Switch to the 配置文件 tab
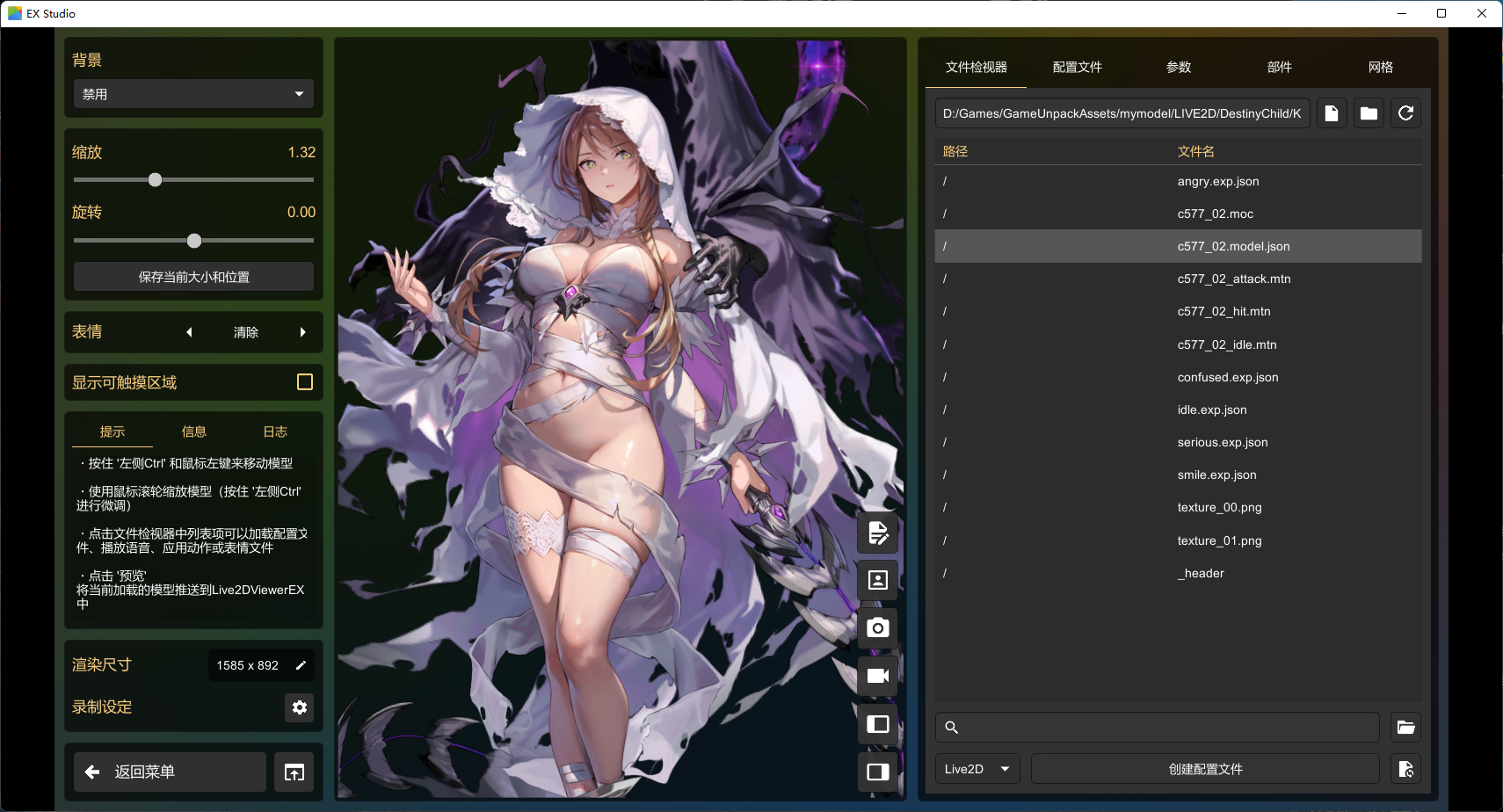The image size is (1503, 812). click(x=1077, y=67)
